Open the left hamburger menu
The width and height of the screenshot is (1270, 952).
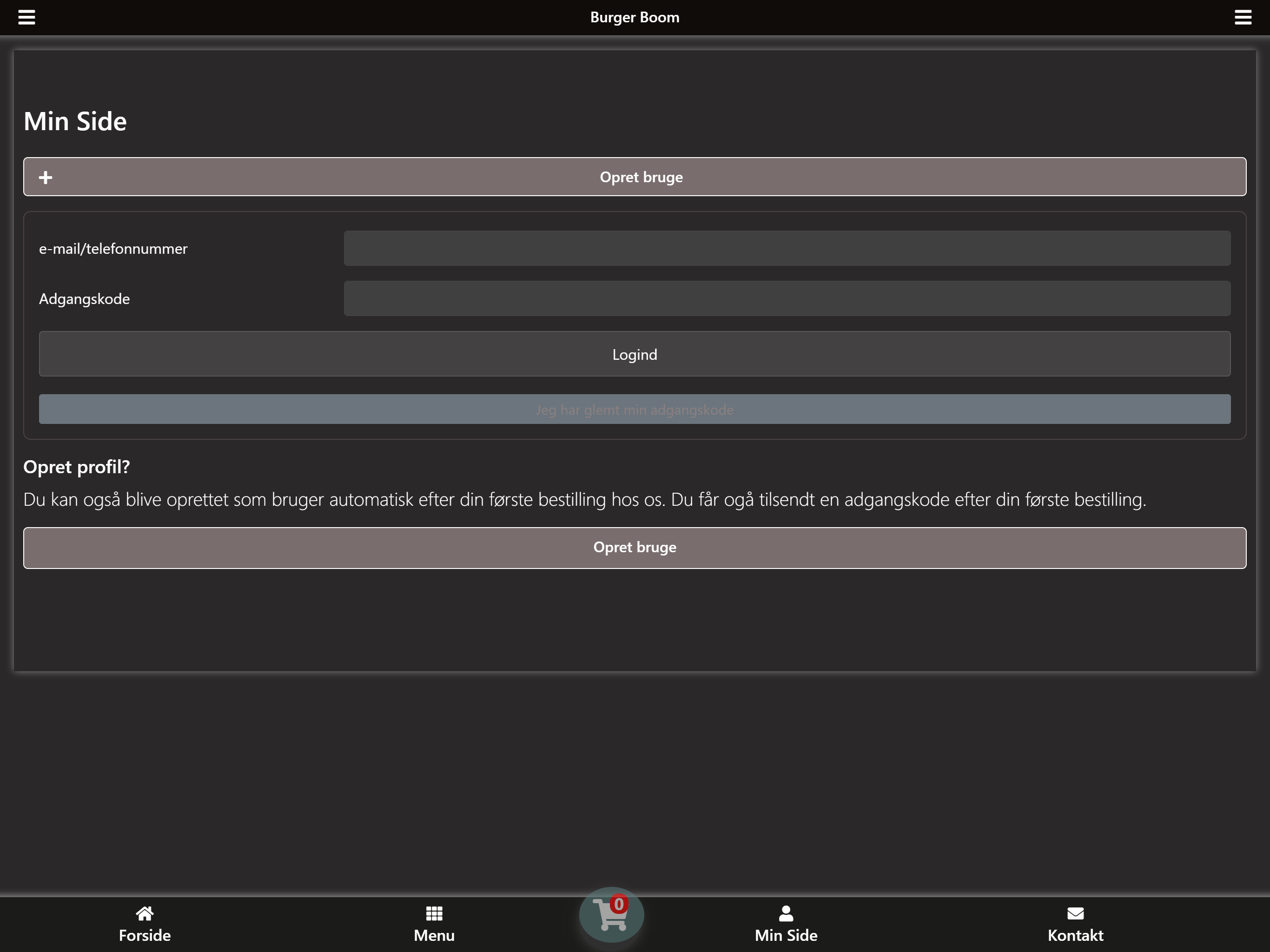click(x=26, y=17)
